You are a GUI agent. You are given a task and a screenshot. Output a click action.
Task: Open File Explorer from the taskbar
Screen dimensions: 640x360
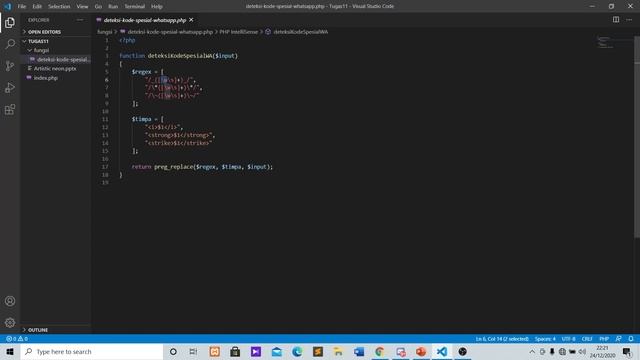pyautogui.click(x=338, y=351)
